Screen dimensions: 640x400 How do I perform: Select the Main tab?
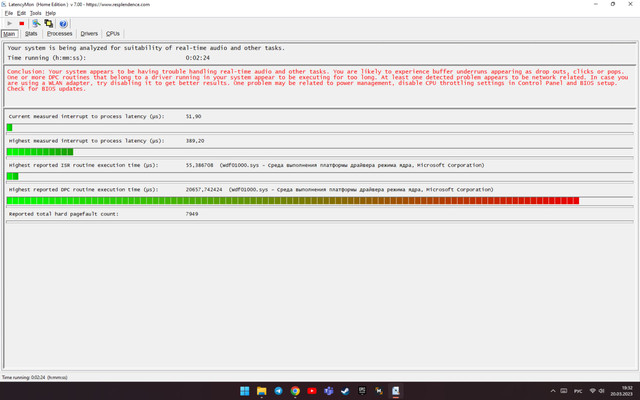(x=9, y=34)
